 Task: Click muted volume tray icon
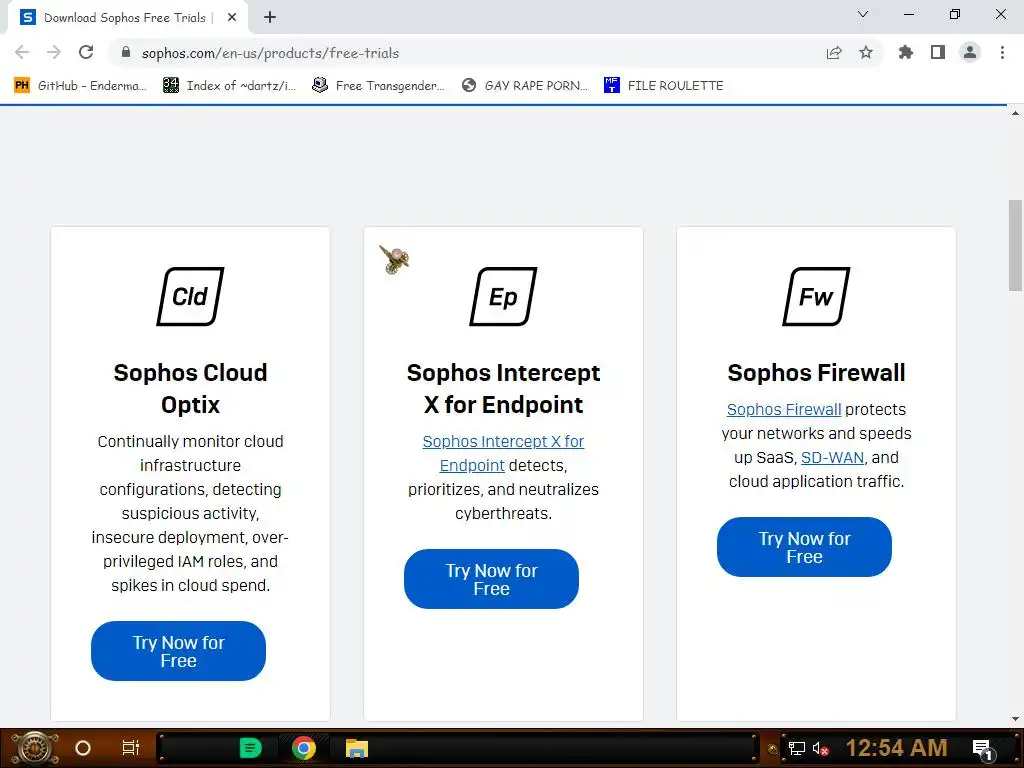click(821, 749)
